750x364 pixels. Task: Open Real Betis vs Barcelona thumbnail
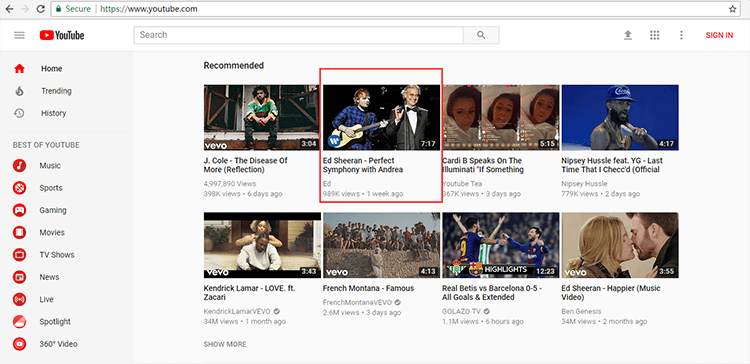[x=501, y=245]
